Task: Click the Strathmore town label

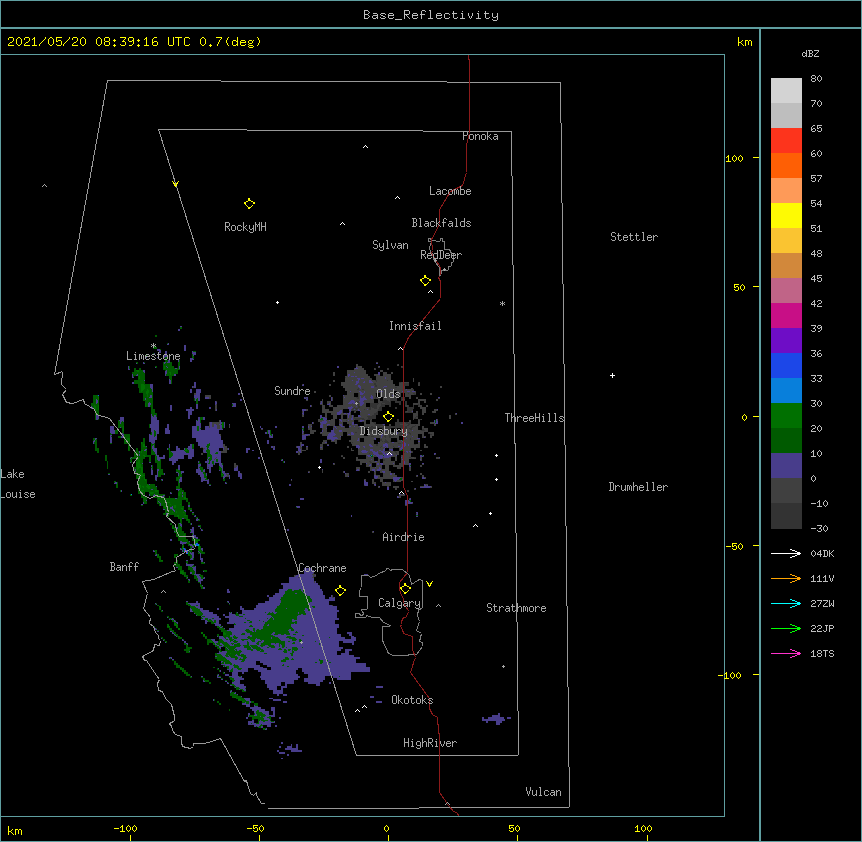Action: 516,608
